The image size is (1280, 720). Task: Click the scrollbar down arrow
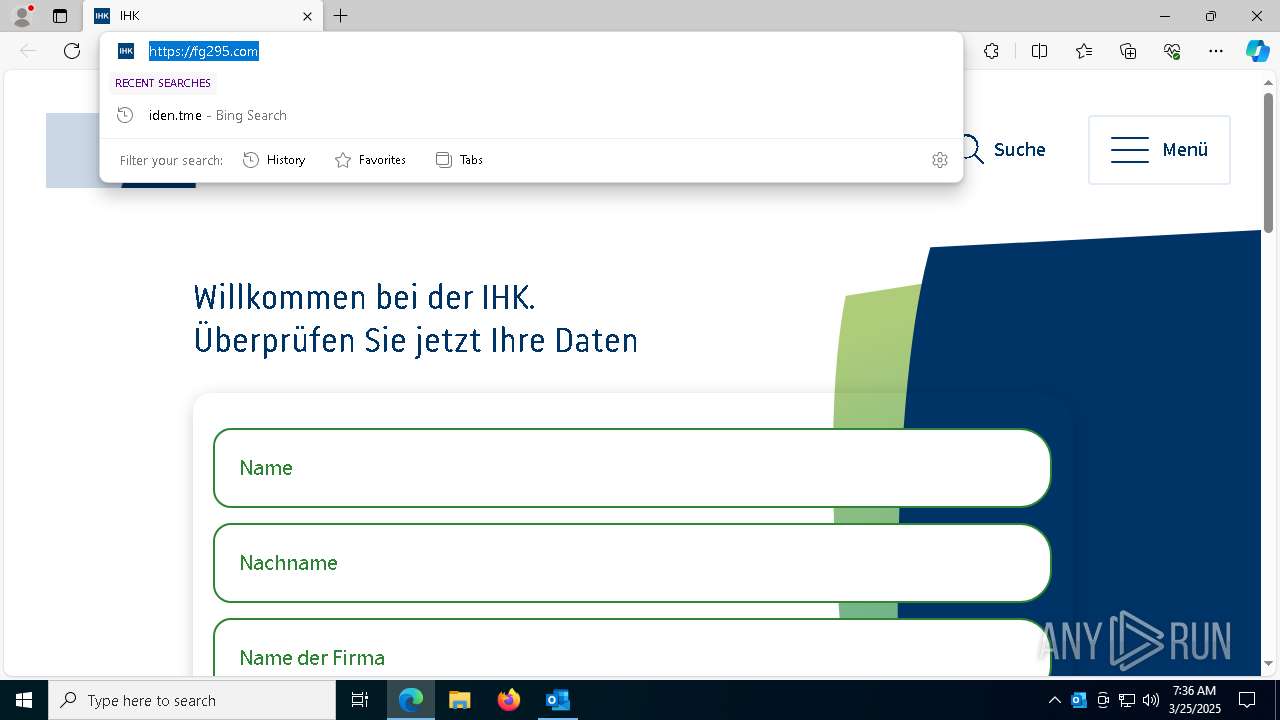pos(1268,663)
